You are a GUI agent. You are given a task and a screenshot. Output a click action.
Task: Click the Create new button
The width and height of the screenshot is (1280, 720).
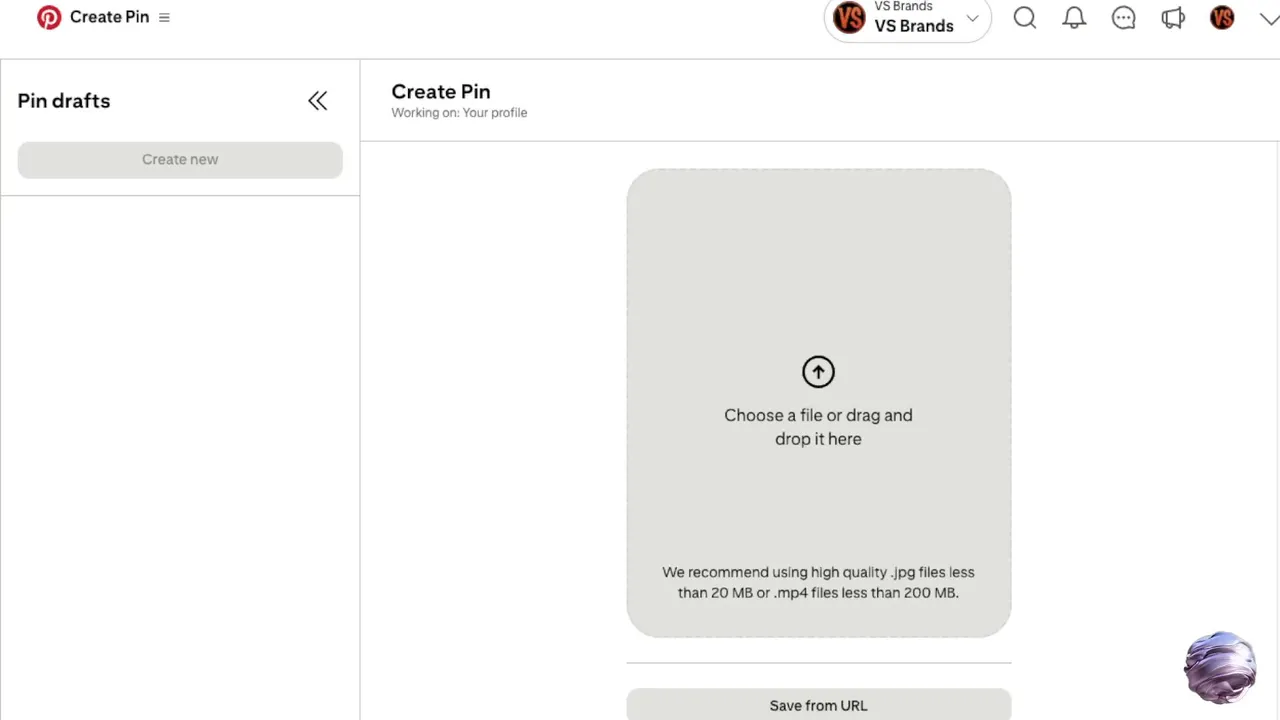coord(180,160)
